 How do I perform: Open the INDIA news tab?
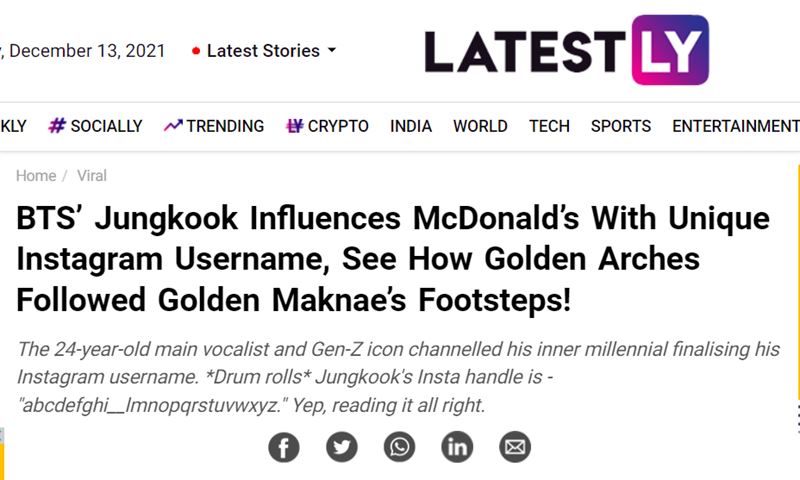[x=411, y=126]
